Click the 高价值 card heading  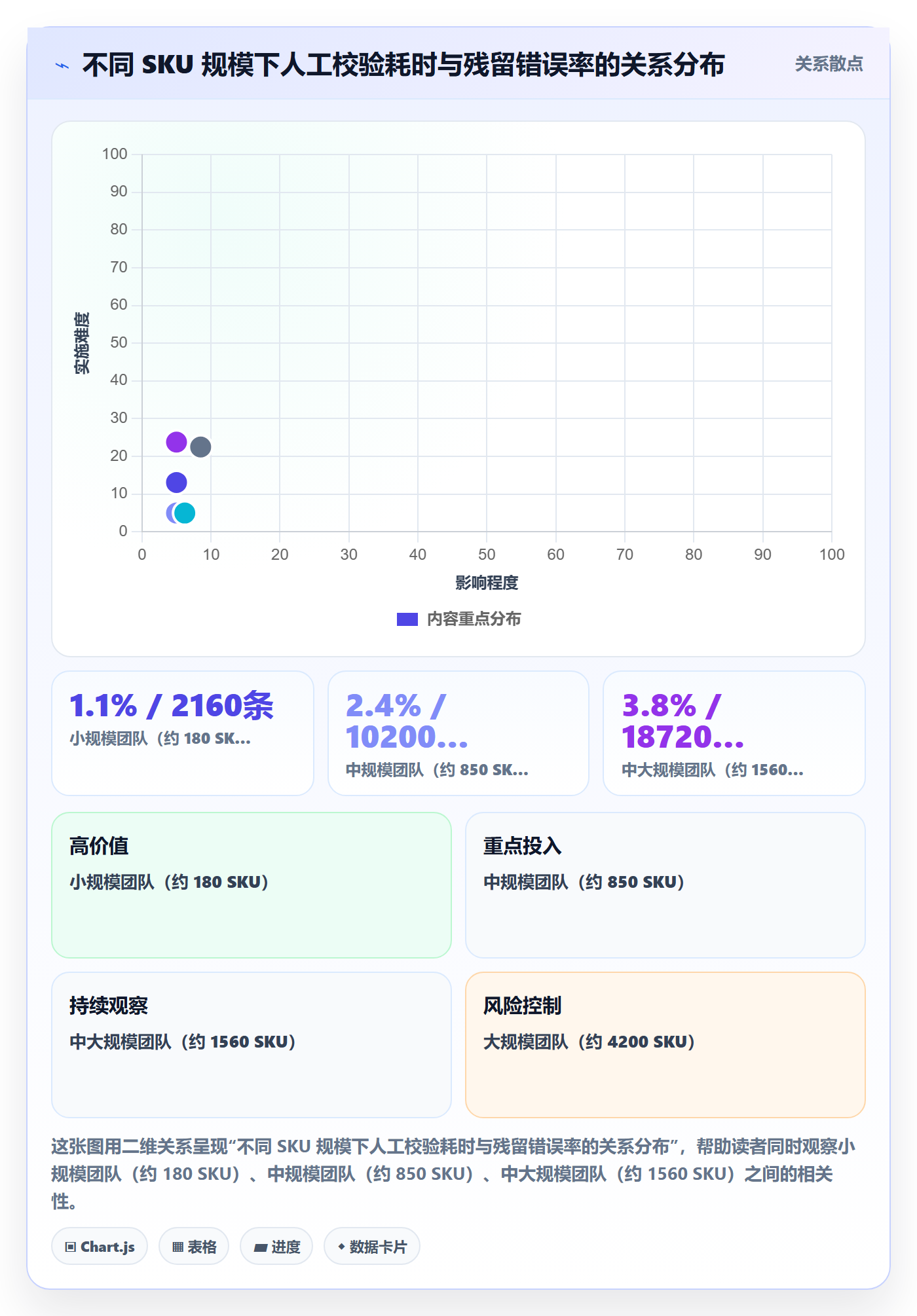[x=99, y=846]
